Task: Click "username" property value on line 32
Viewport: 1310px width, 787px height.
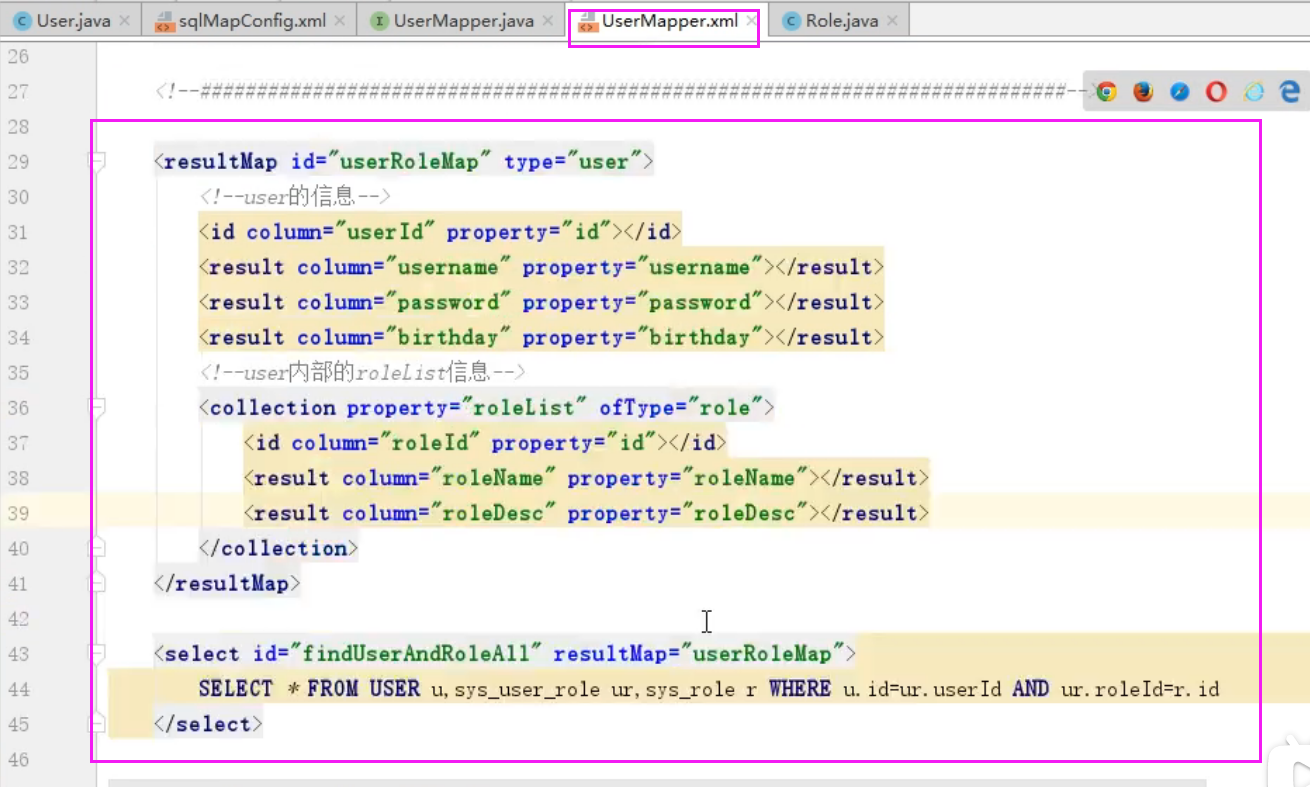Action: pos(701,267)
